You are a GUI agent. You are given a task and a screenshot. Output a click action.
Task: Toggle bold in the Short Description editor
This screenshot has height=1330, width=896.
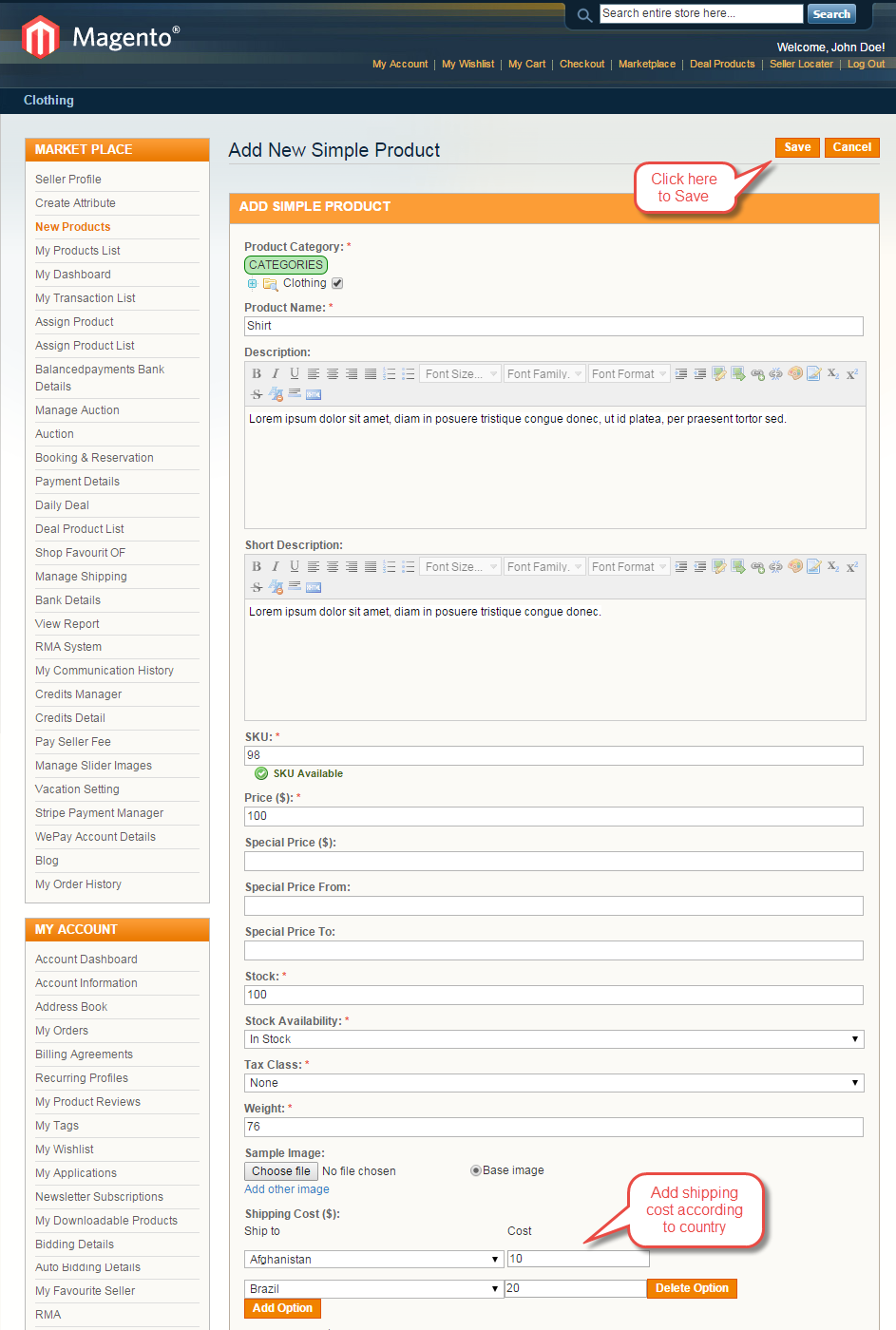click(x=257, y=567)
